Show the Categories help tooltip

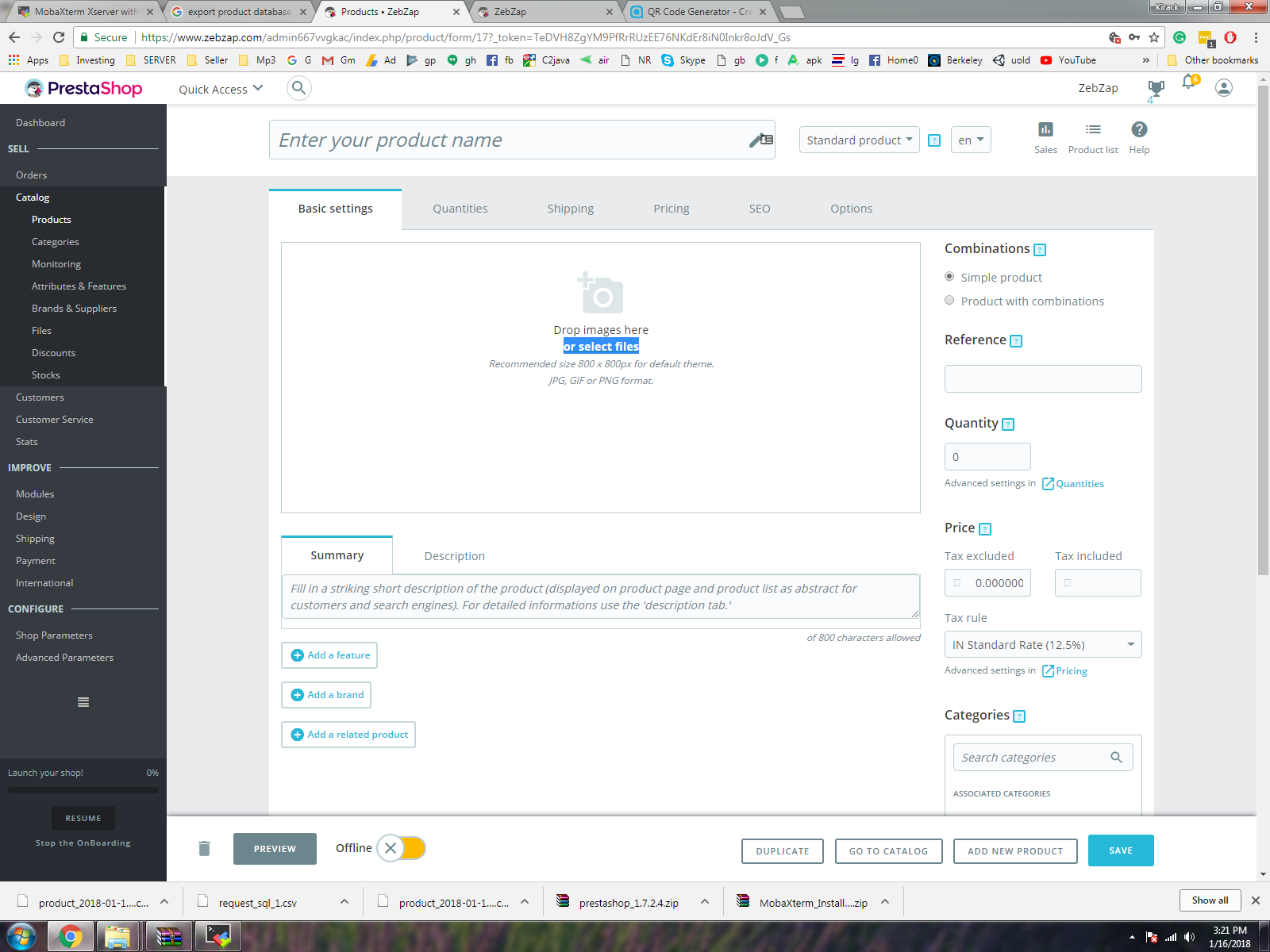coord(1020,716)
